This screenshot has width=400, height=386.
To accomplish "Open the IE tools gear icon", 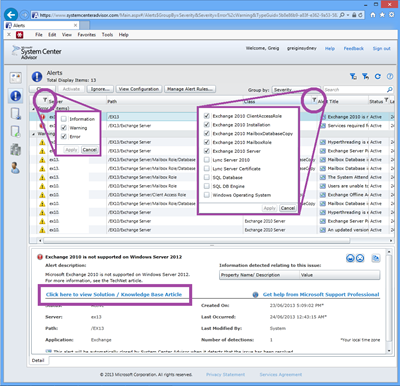I will click(x=392, y=15).
